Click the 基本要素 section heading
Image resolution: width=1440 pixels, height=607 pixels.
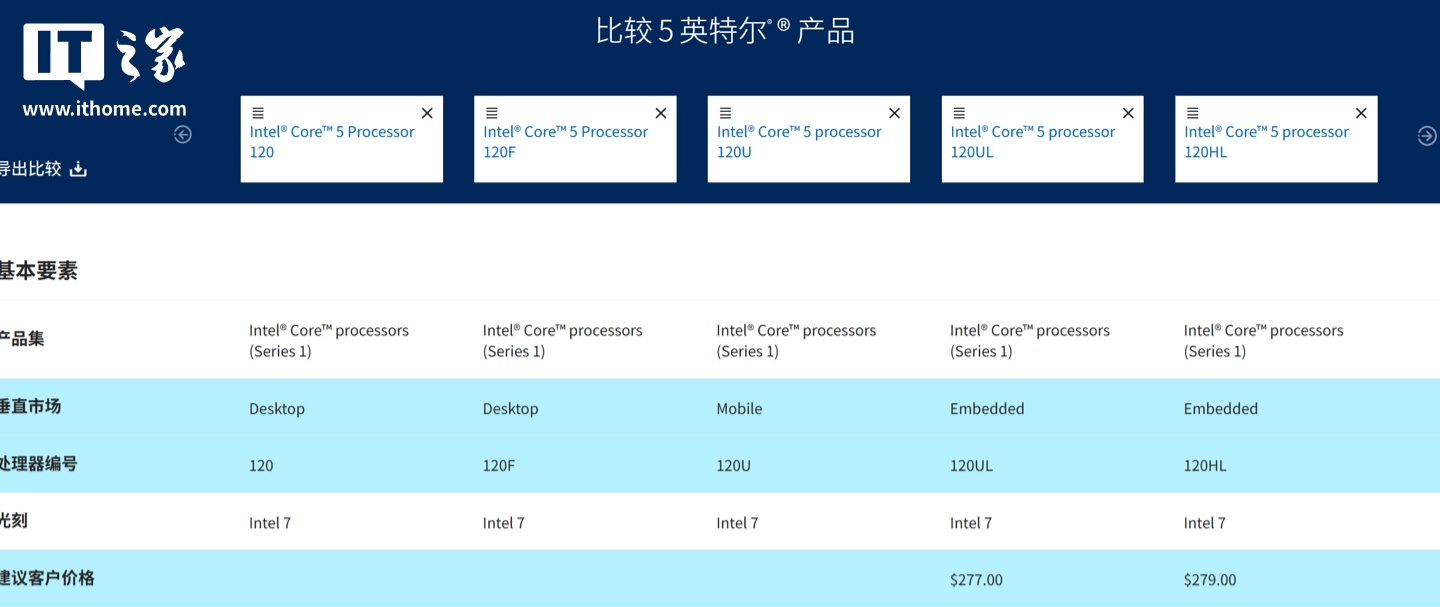pyautogui.click(x=38, y=270)
